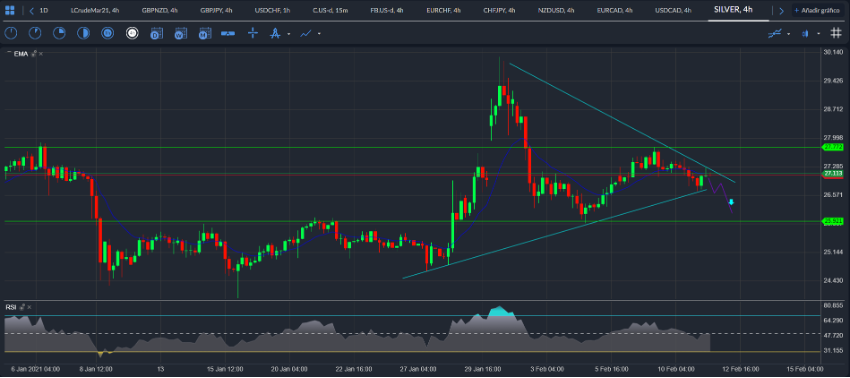Open the line indicators tool icon
The height and width of the screenshot is (378, 850).
306,34
